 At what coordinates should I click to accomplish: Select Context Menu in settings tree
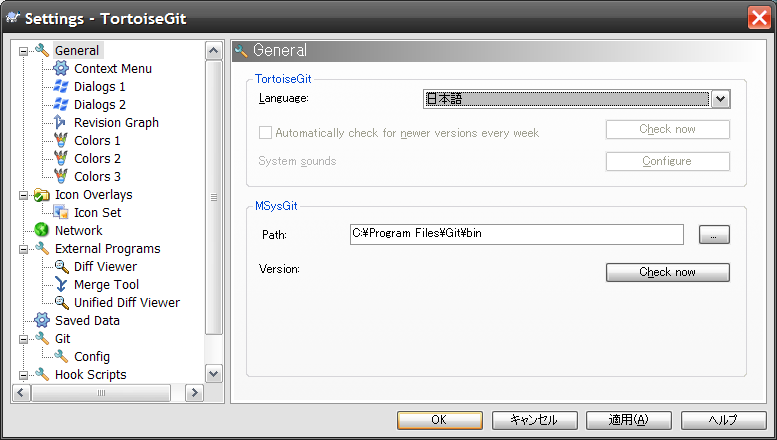point(113,69)
